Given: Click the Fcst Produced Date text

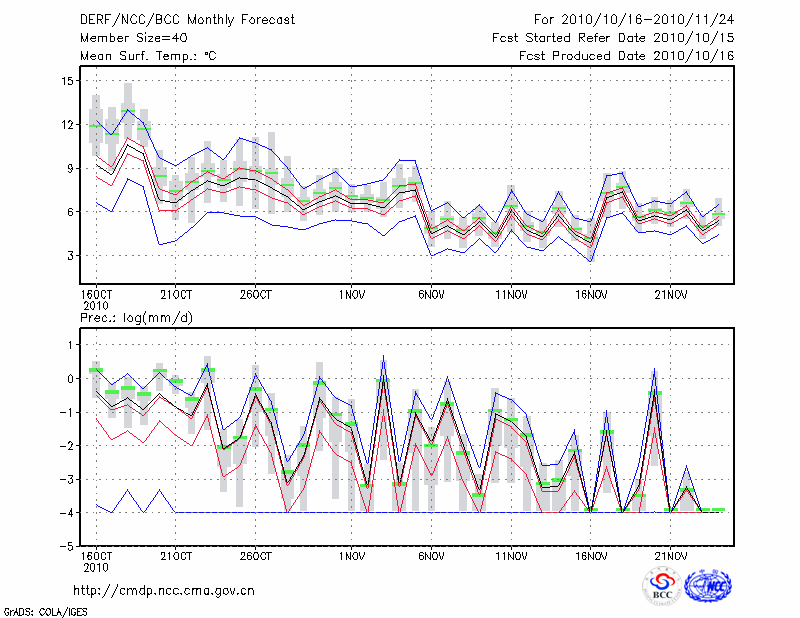Looking at the screenshot, I should tap(626, 55).
